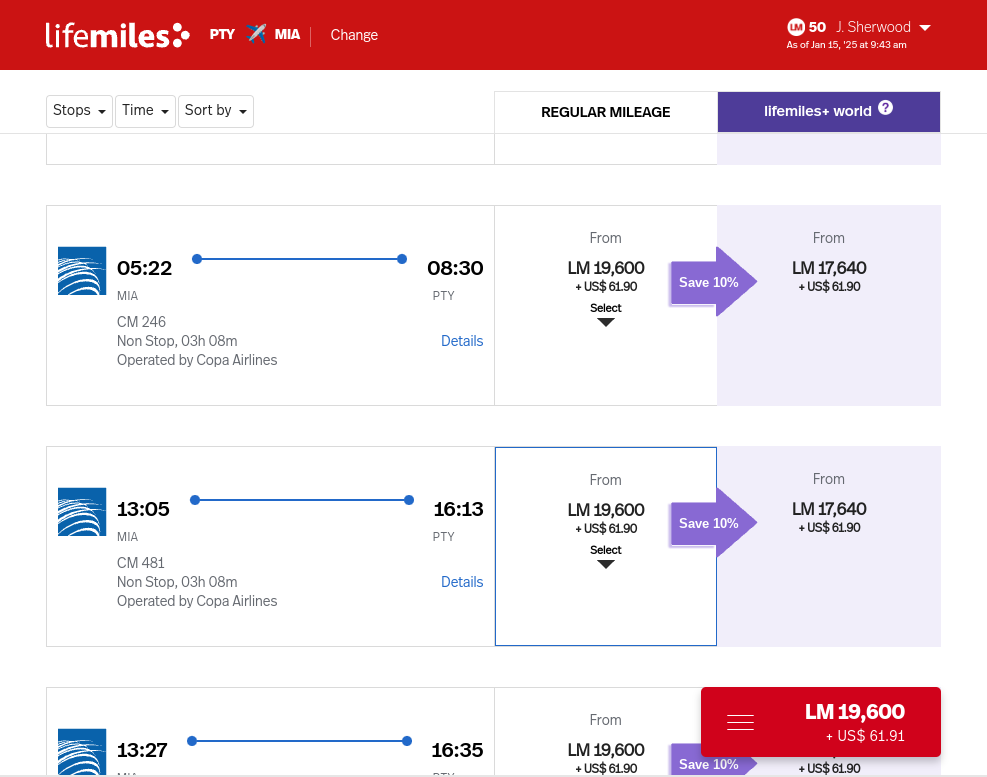The width and height of the screenshot is (987, 777).
Task: Click flight number CM 481
Action: 140,564
